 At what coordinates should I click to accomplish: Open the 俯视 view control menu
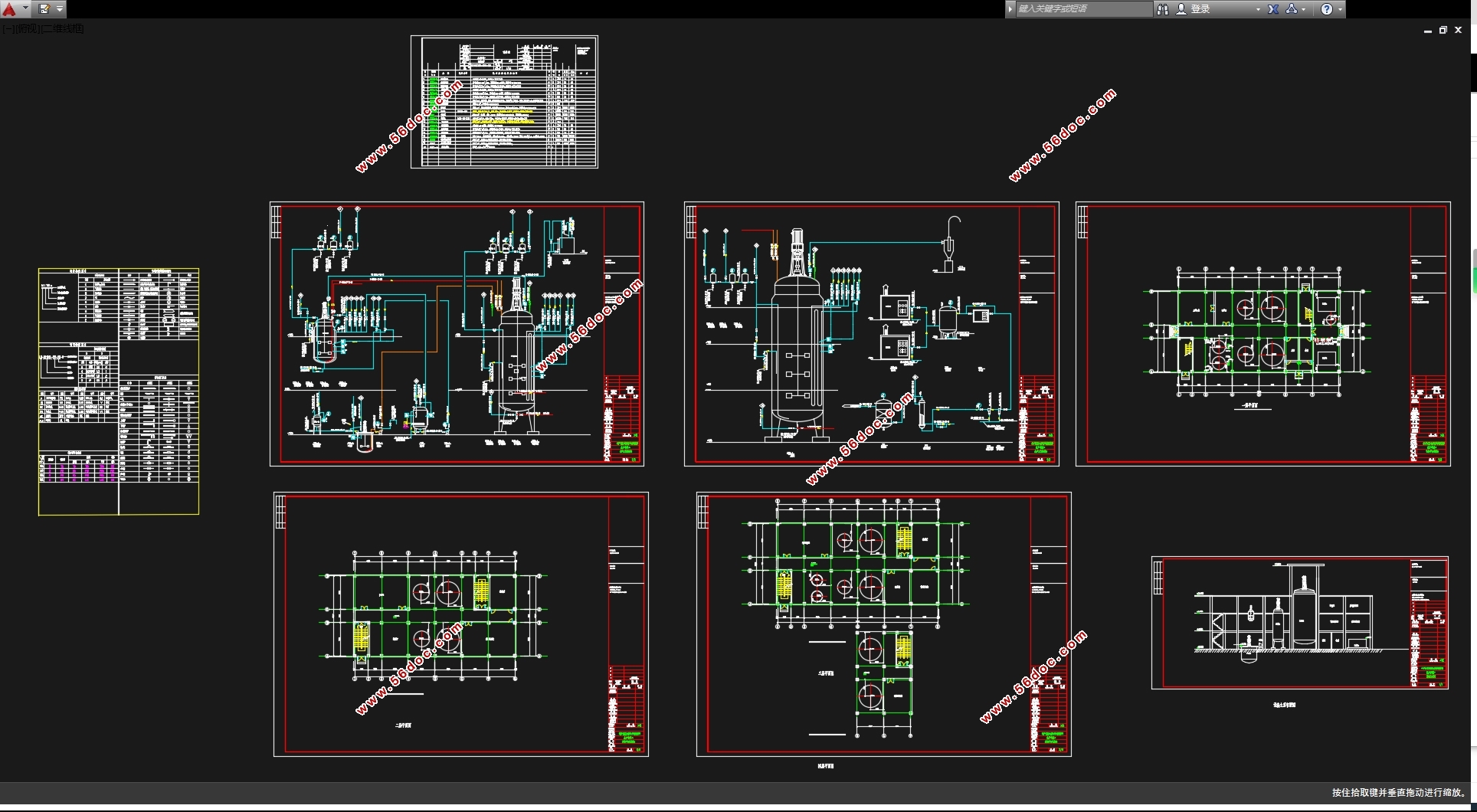click(26, 29)
